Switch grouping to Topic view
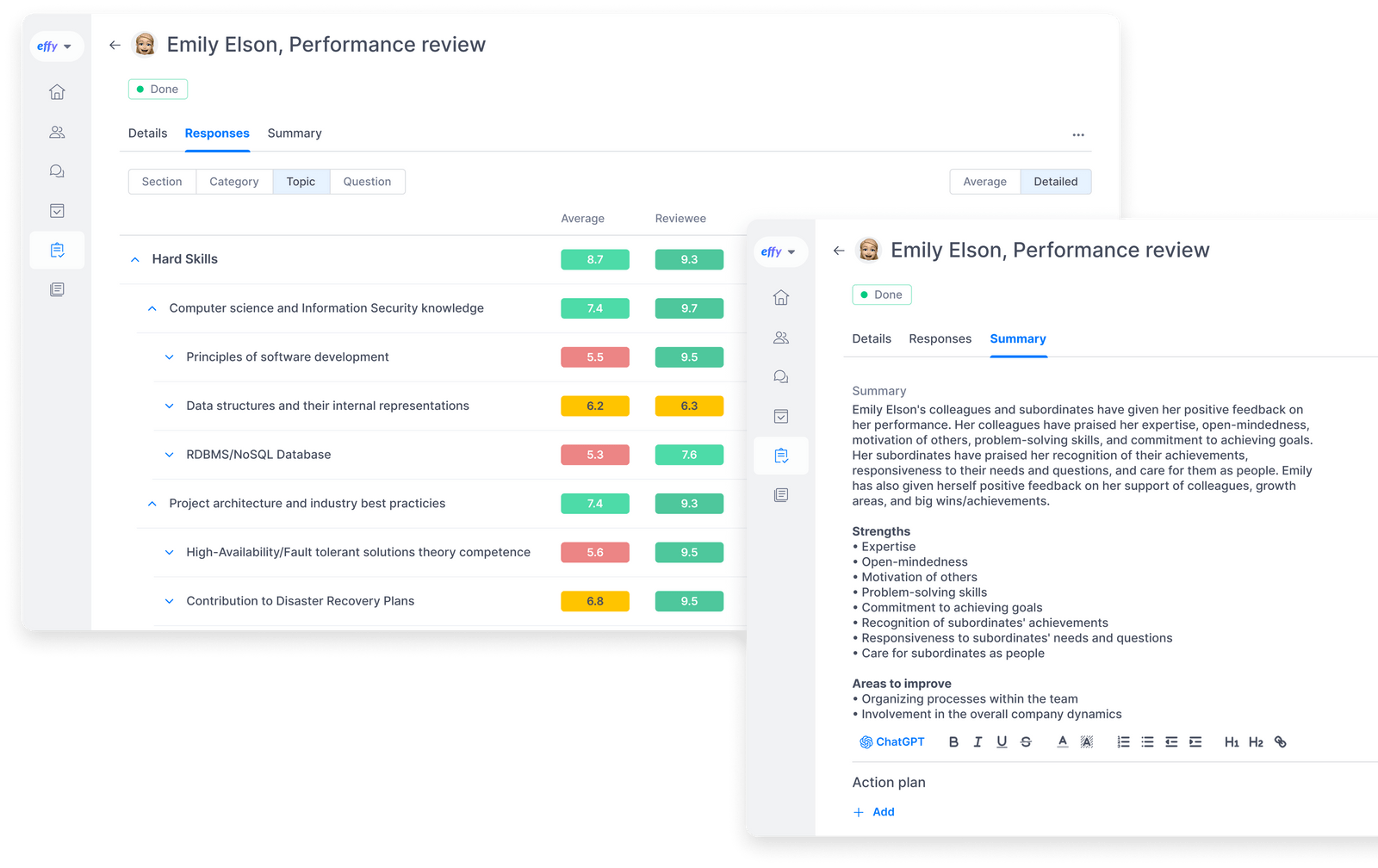 301,181
